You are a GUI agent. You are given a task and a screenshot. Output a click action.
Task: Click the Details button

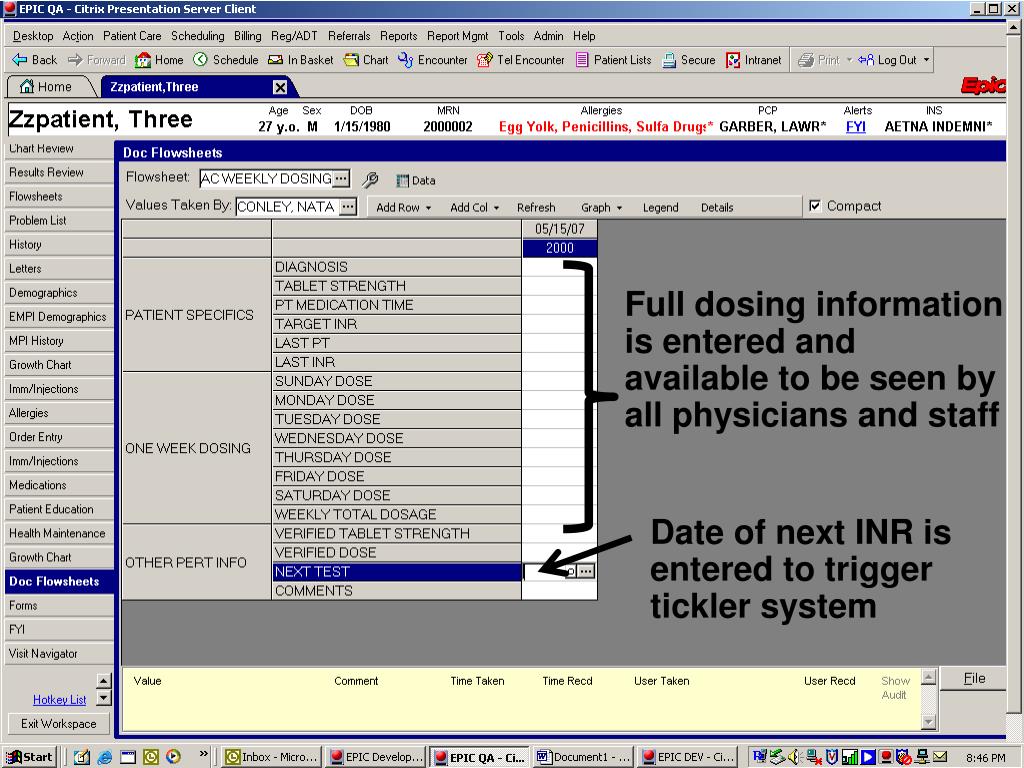tap(717, 208)
